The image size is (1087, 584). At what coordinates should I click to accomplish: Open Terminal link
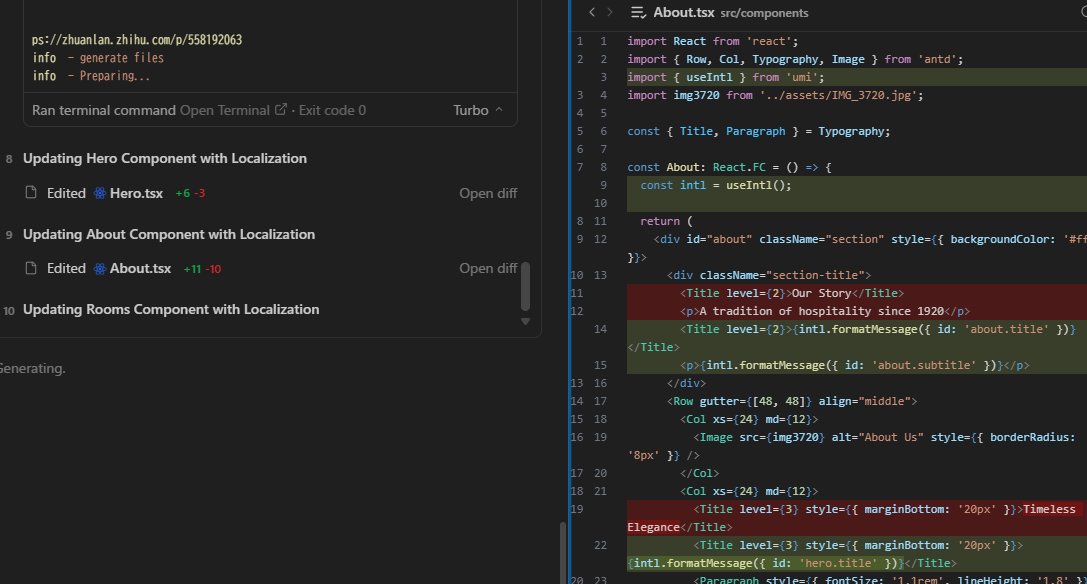pyautogui.click(x=225, y=110)
